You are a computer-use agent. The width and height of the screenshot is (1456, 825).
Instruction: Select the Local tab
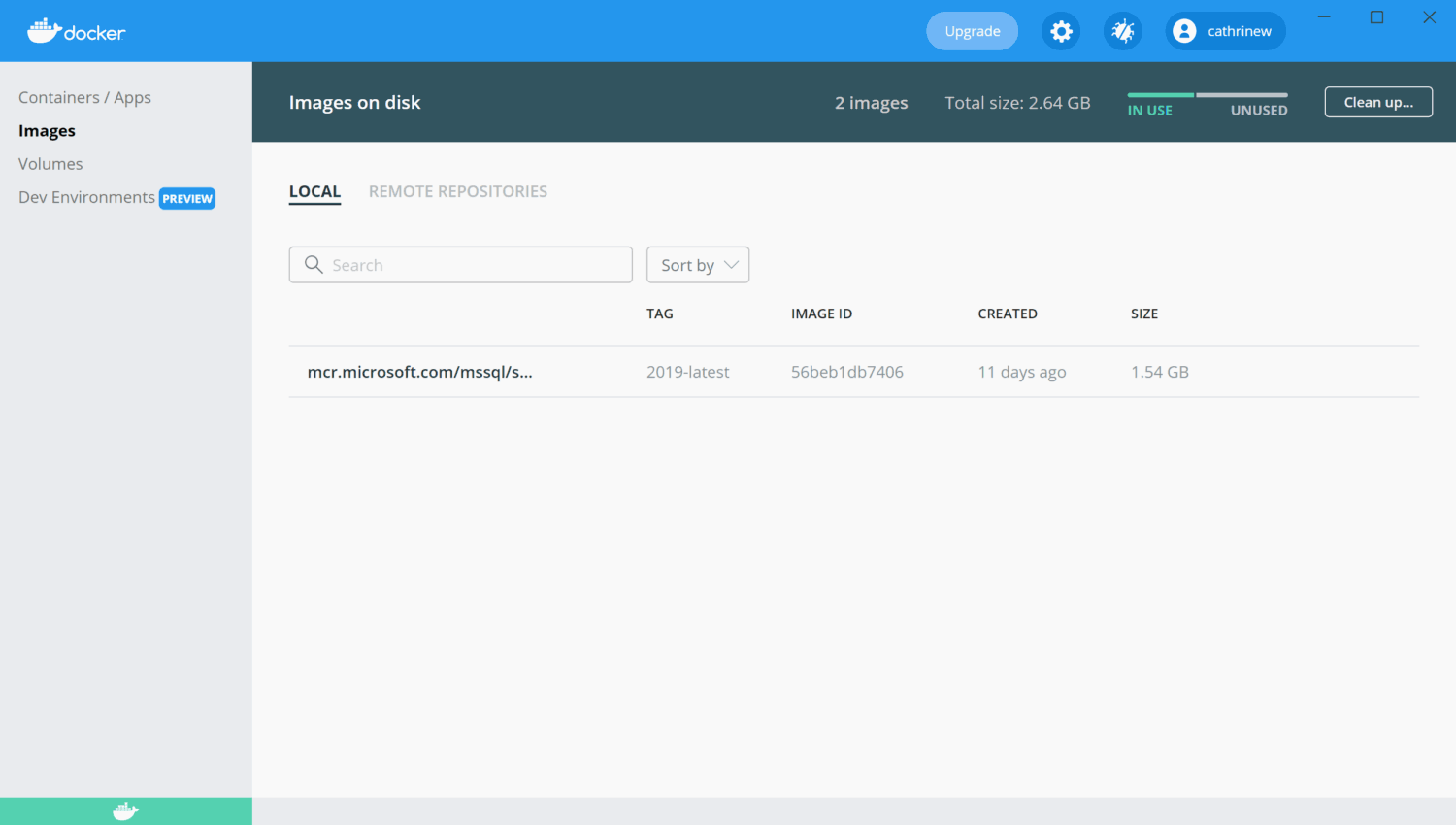pos(314,191)
